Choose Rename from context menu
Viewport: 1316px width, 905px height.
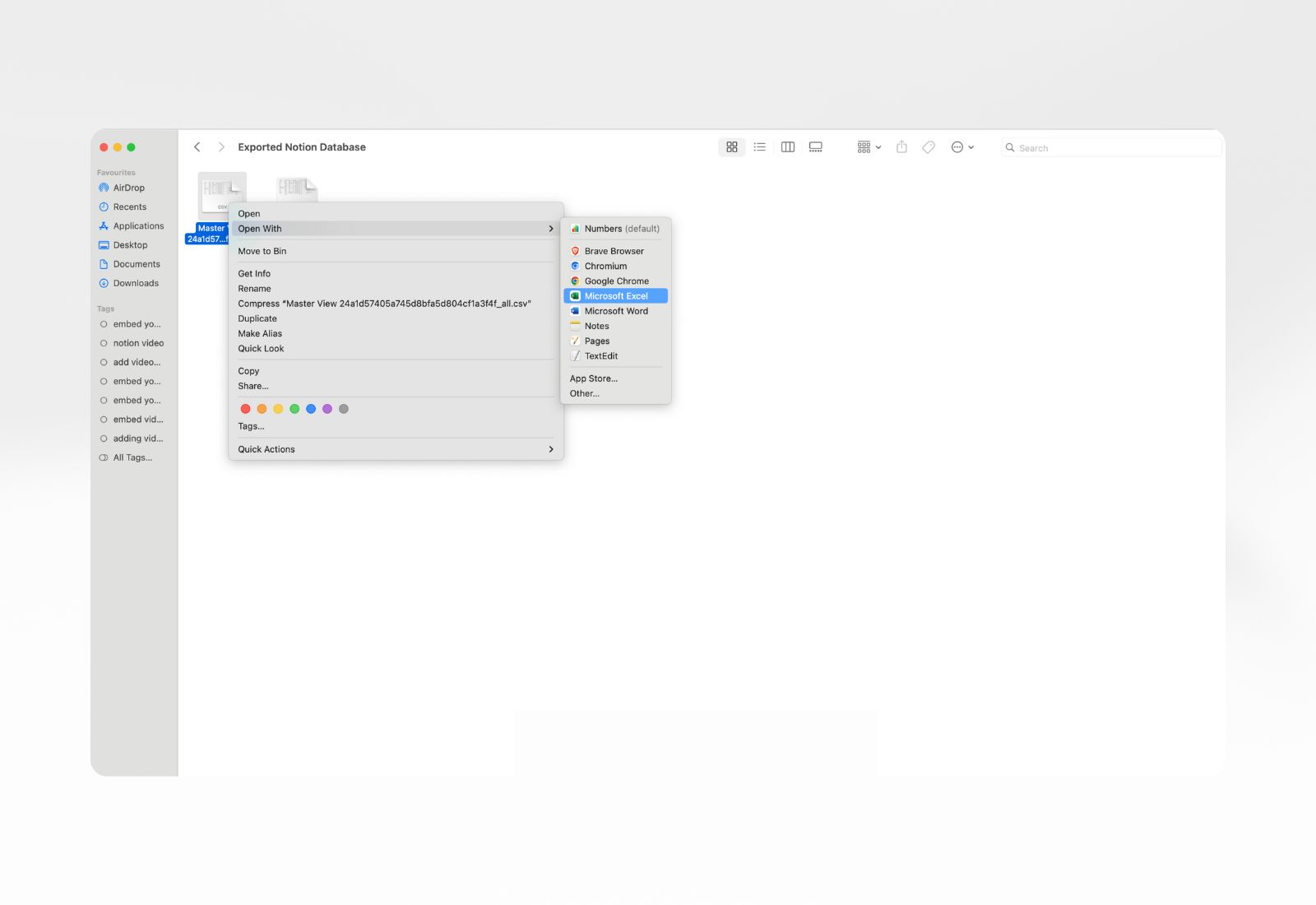[396, 289]
